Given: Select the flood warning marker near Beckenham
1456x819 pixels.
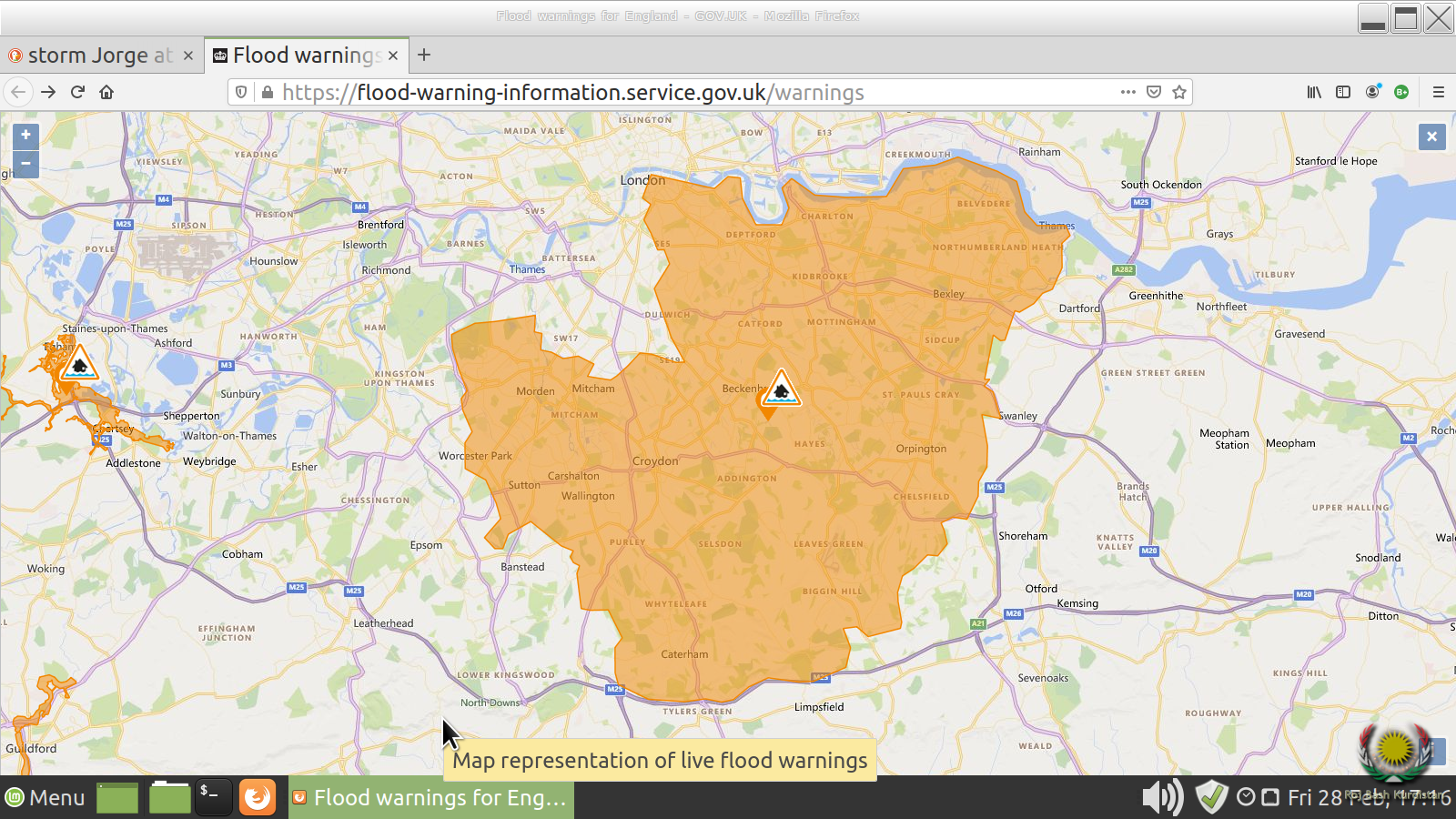Looking at the screenshot, I should 781,390.
